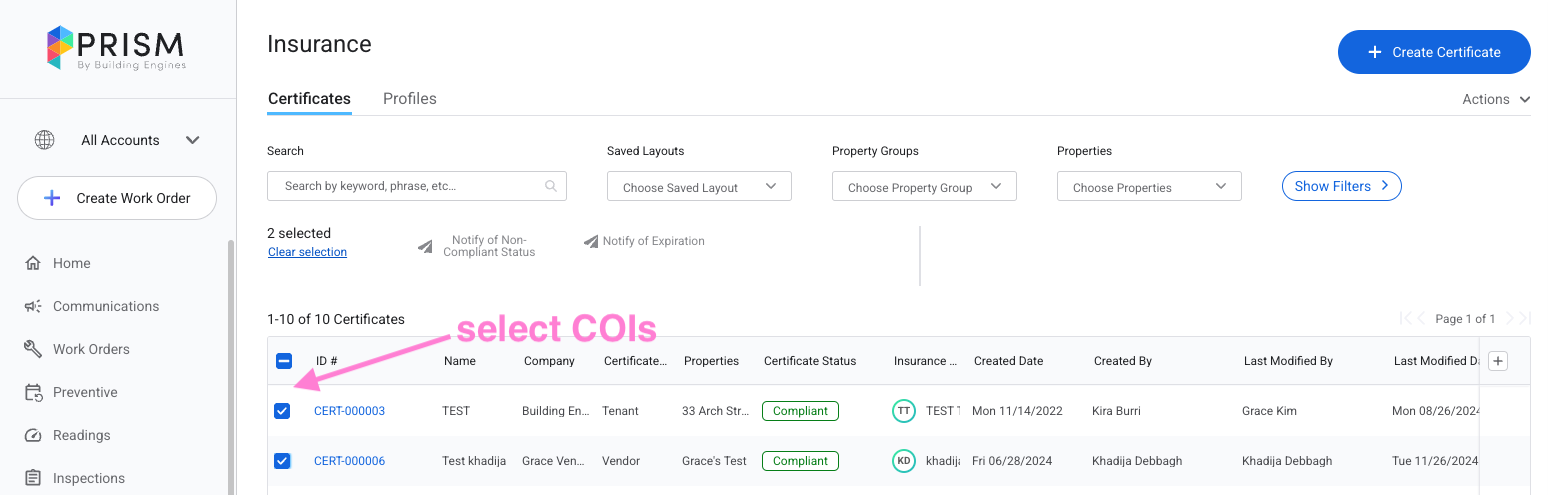This screenshot has height=495, width=1549.
Task: Switch to the Profiles tab
Action: [x=410, y=99]
